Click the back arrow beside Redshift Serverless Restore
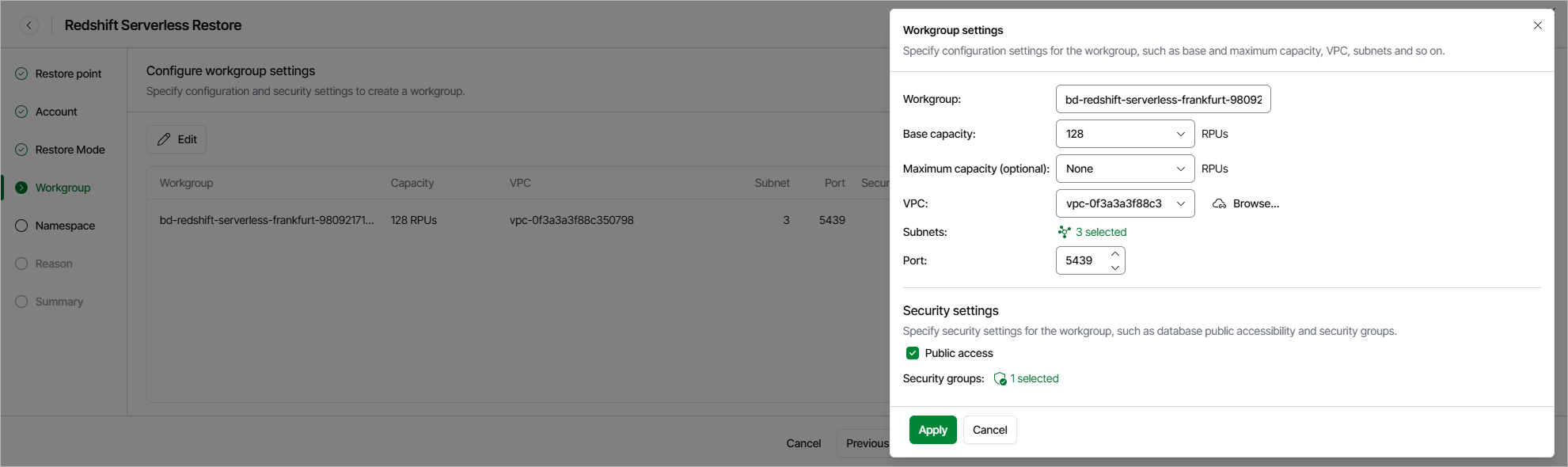The height and width of the screenshot is (467, 1568). 29,25
